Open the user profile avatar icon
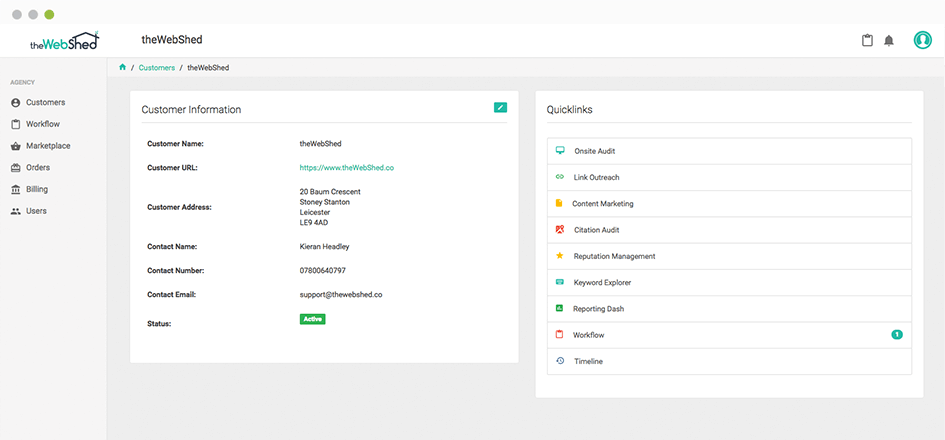 (922, 40)
